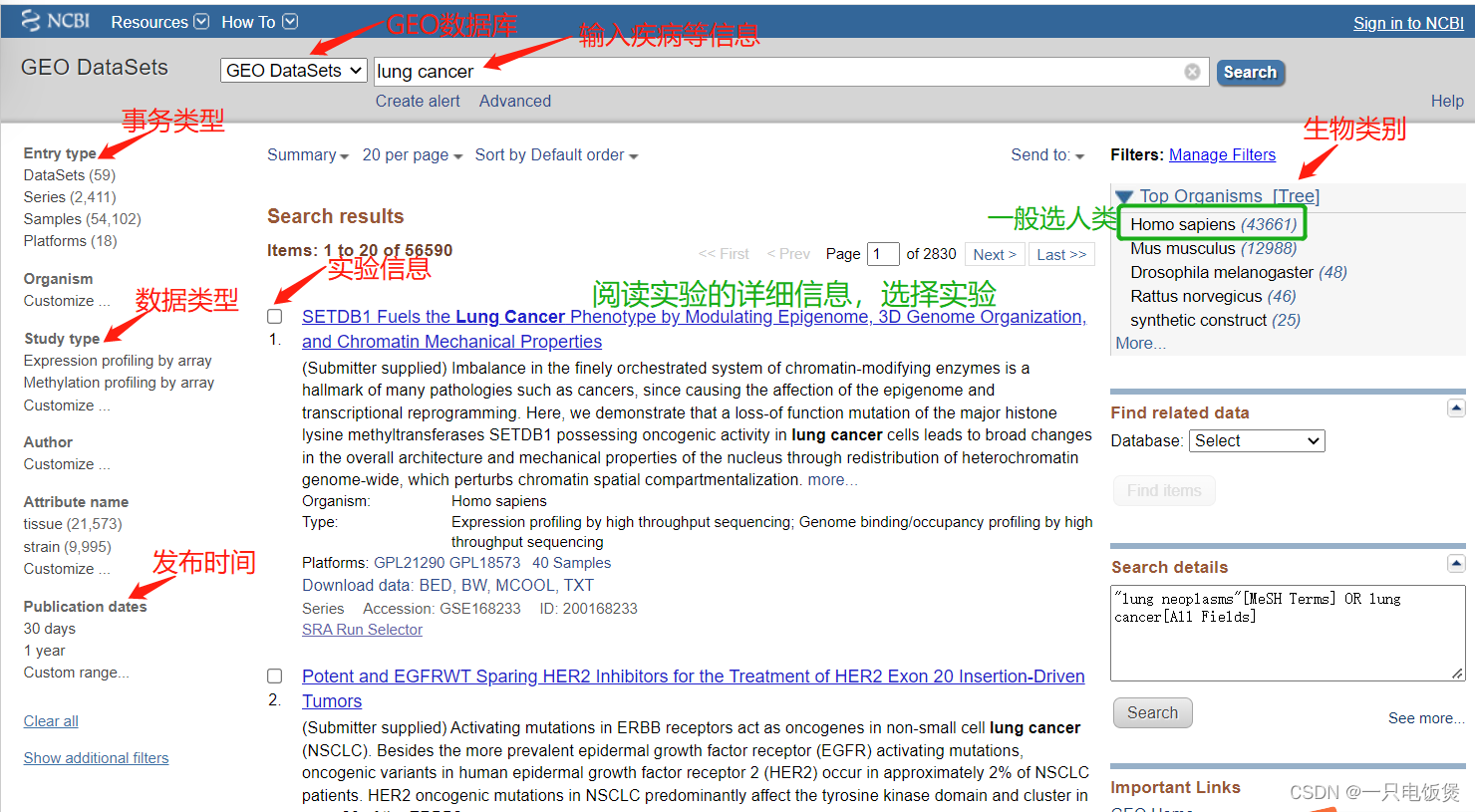This screenshot has width=1475, height=812.
Task: Click the Search details query text area
Action: (x=1288, y=634)
